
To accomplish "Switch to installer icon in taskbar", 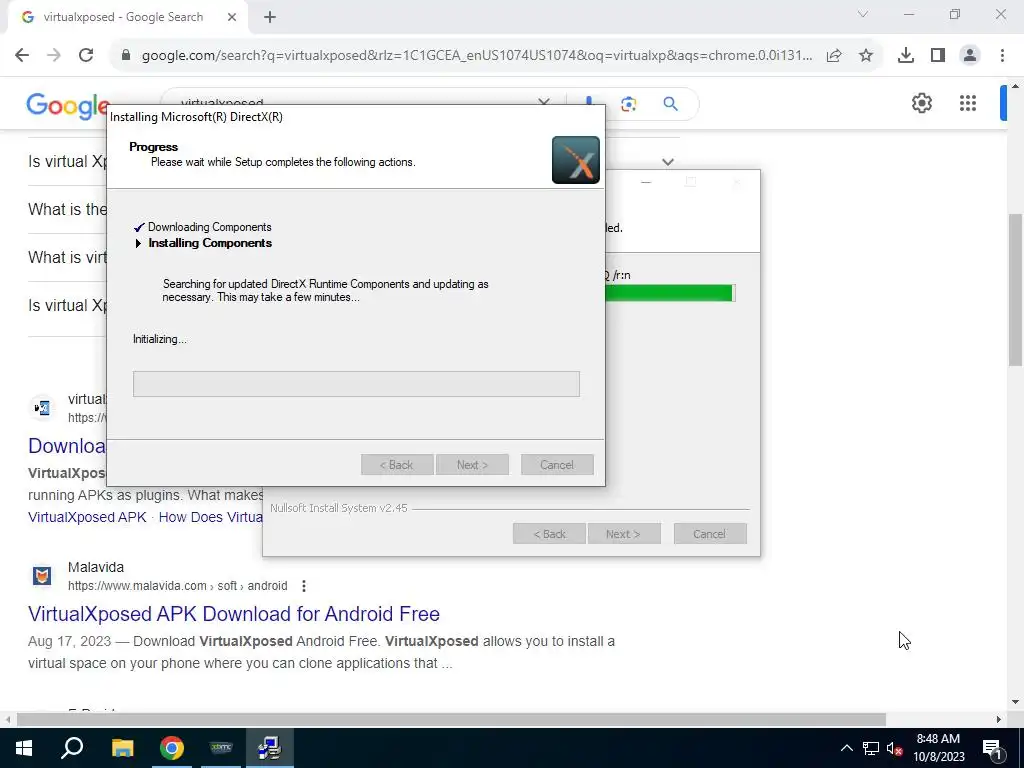I will tap(269, 748).
